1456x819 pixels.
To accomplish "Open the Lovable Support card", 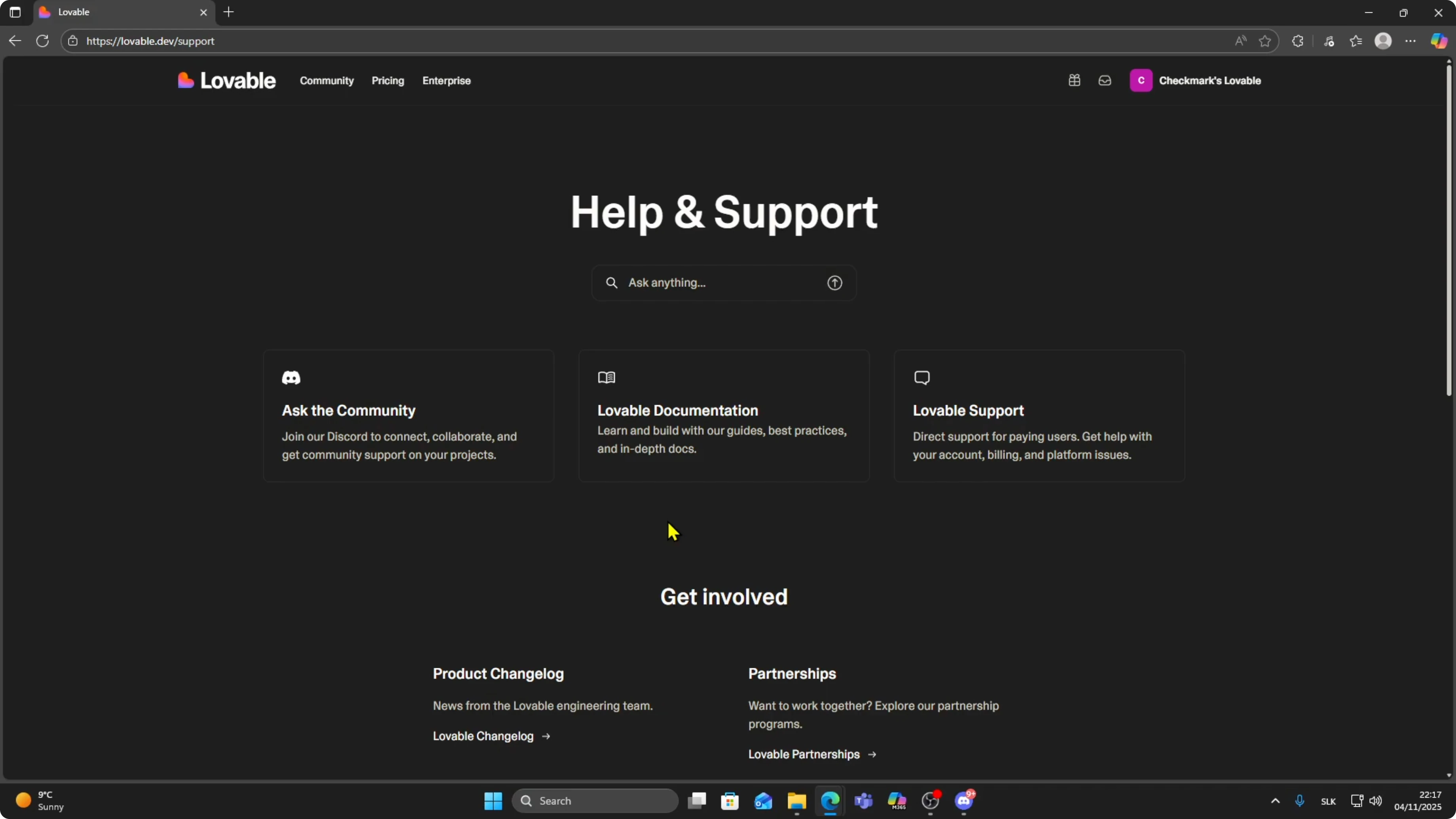I will pyautogui.click(x=1039, y=416).
